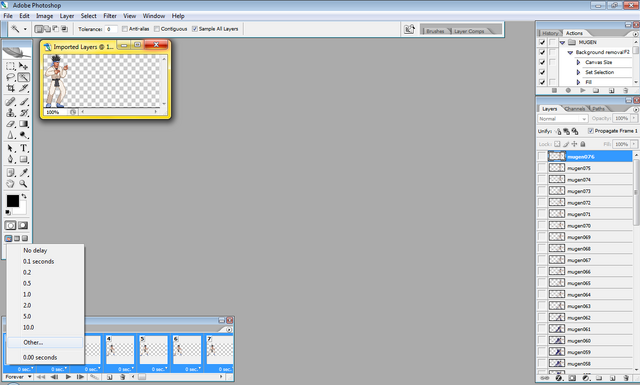Toggle the Contiguous checkbox
The image size is (640, 385).
pyautogui.click(x=157, y=29)
